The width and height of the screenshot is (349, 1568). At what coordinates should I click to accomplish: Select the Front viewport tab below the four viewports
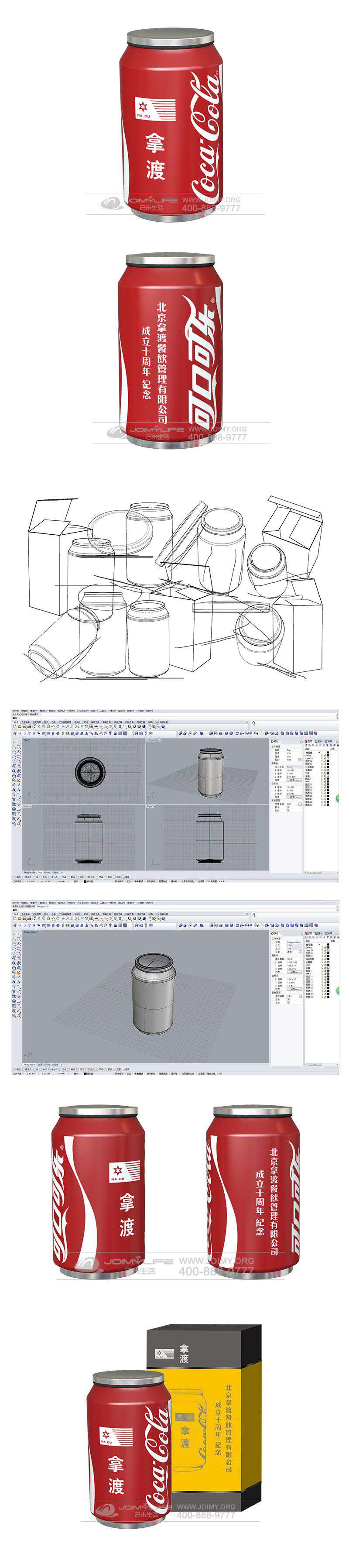click(48, 872)
